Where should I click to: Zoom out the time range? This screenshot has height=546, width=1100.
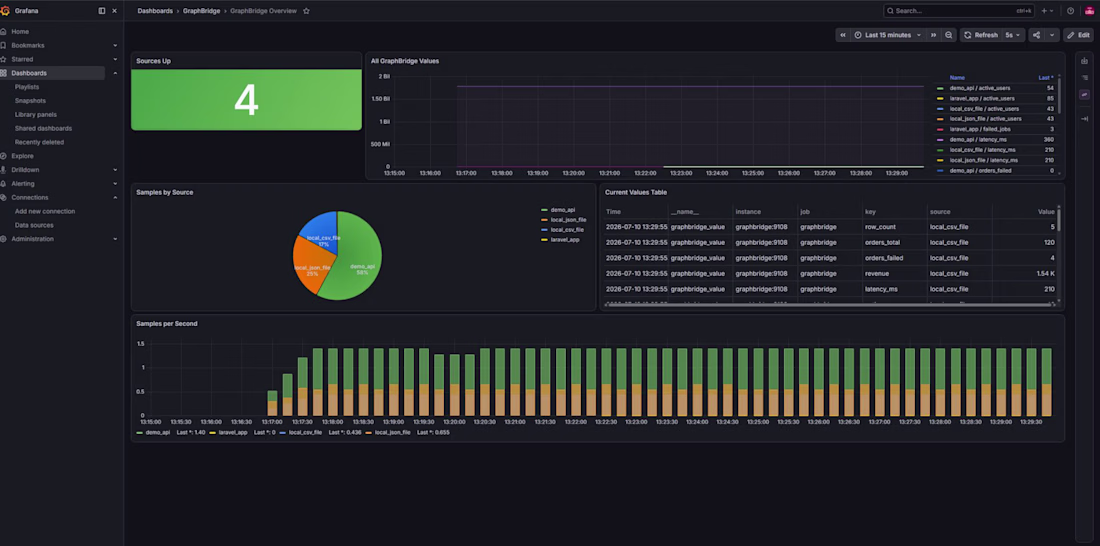coord(948,35)
